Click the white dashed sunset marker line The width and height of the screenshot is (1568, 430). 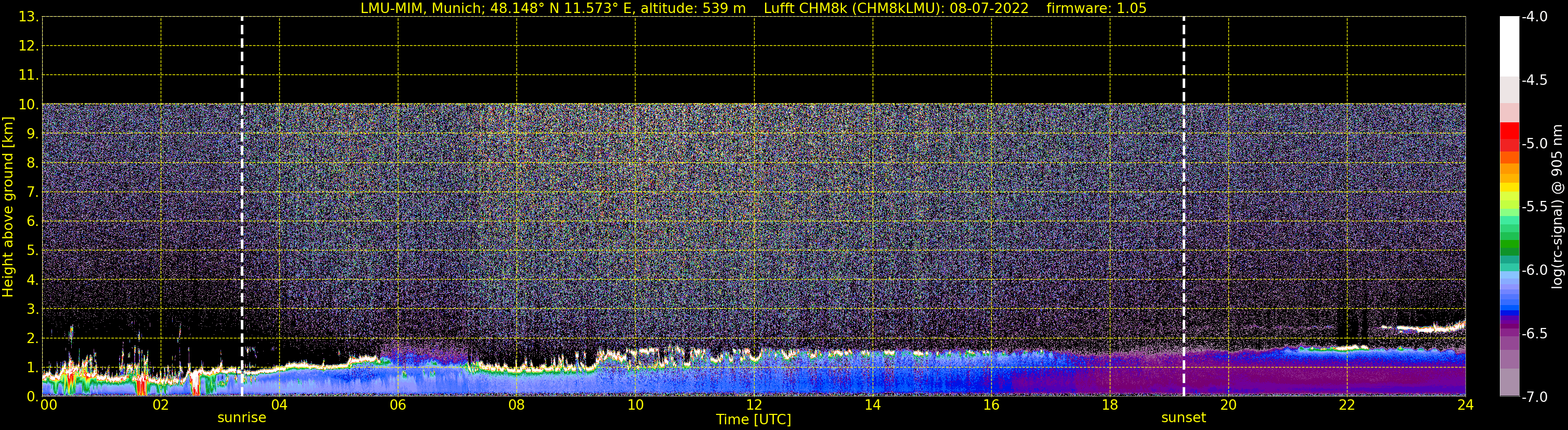point(1183,207)
